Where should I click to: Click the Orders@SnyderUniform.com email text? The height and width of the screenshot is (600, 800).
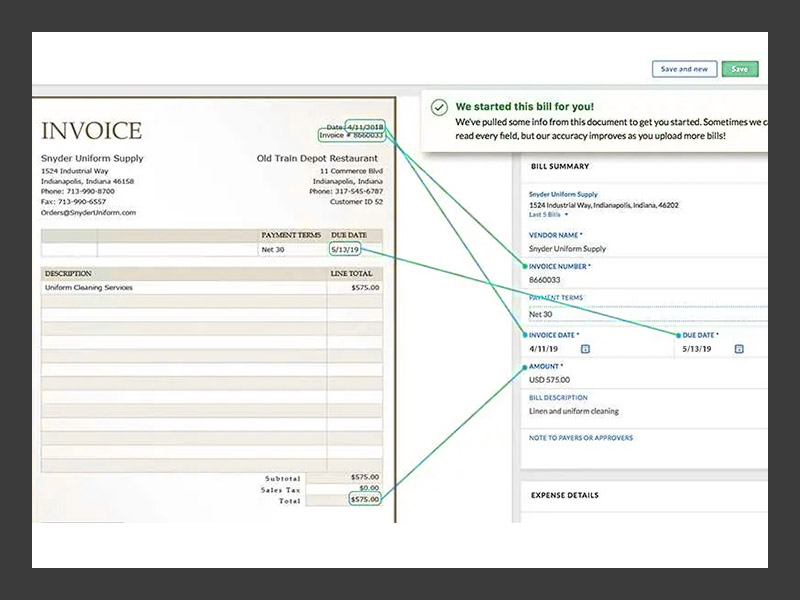click(88, 213)
